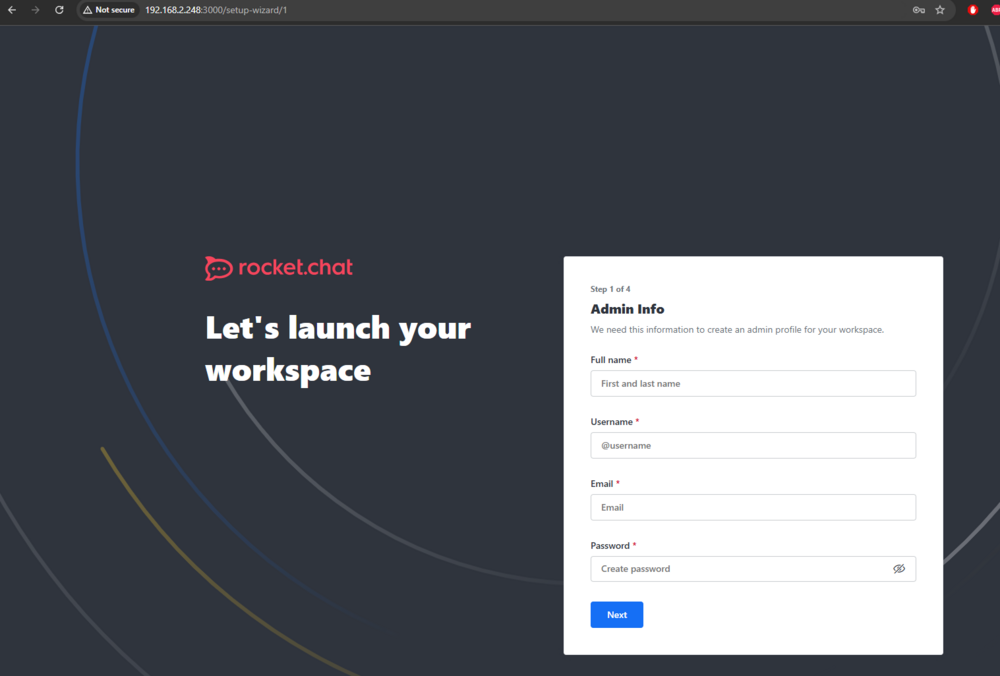Focus the Create password field
Image resolution: width=1000 pixels, height=676 pixels.
pos(753,569)
